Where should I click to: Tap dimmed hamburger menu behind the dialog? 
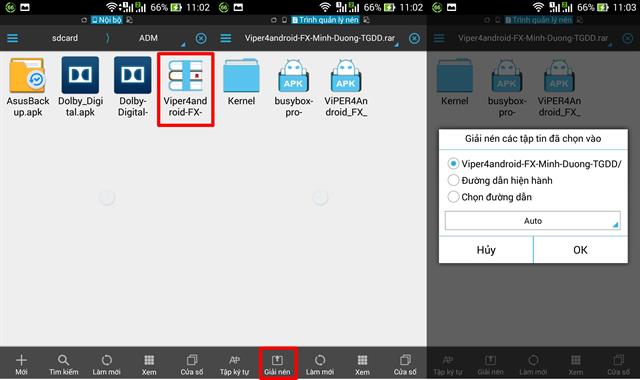(x=439, y=38)
